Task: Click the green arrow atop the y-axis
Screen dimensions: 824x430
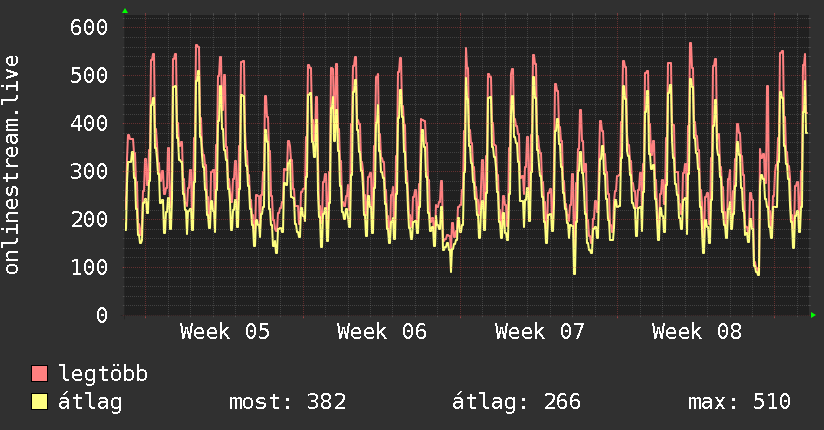Action: tap(125, 11)
